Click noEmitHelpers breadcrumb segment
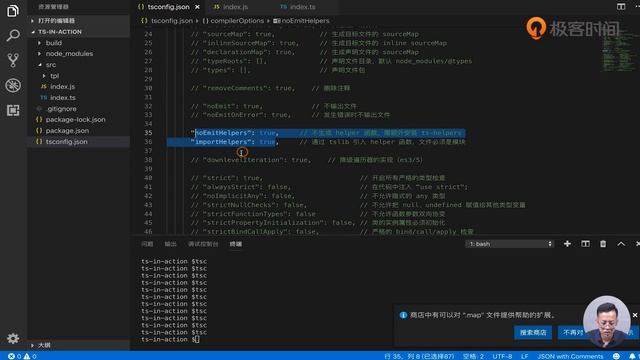Image resolution: width=640 pixels, height=360 pixels. click(305, 20)
